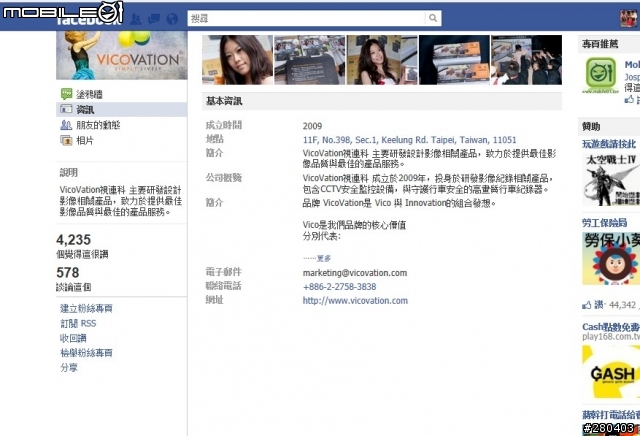This screenshot has width=640, height=436.
Task: Click the VicoVation page cover image
Action: [122, 55]
